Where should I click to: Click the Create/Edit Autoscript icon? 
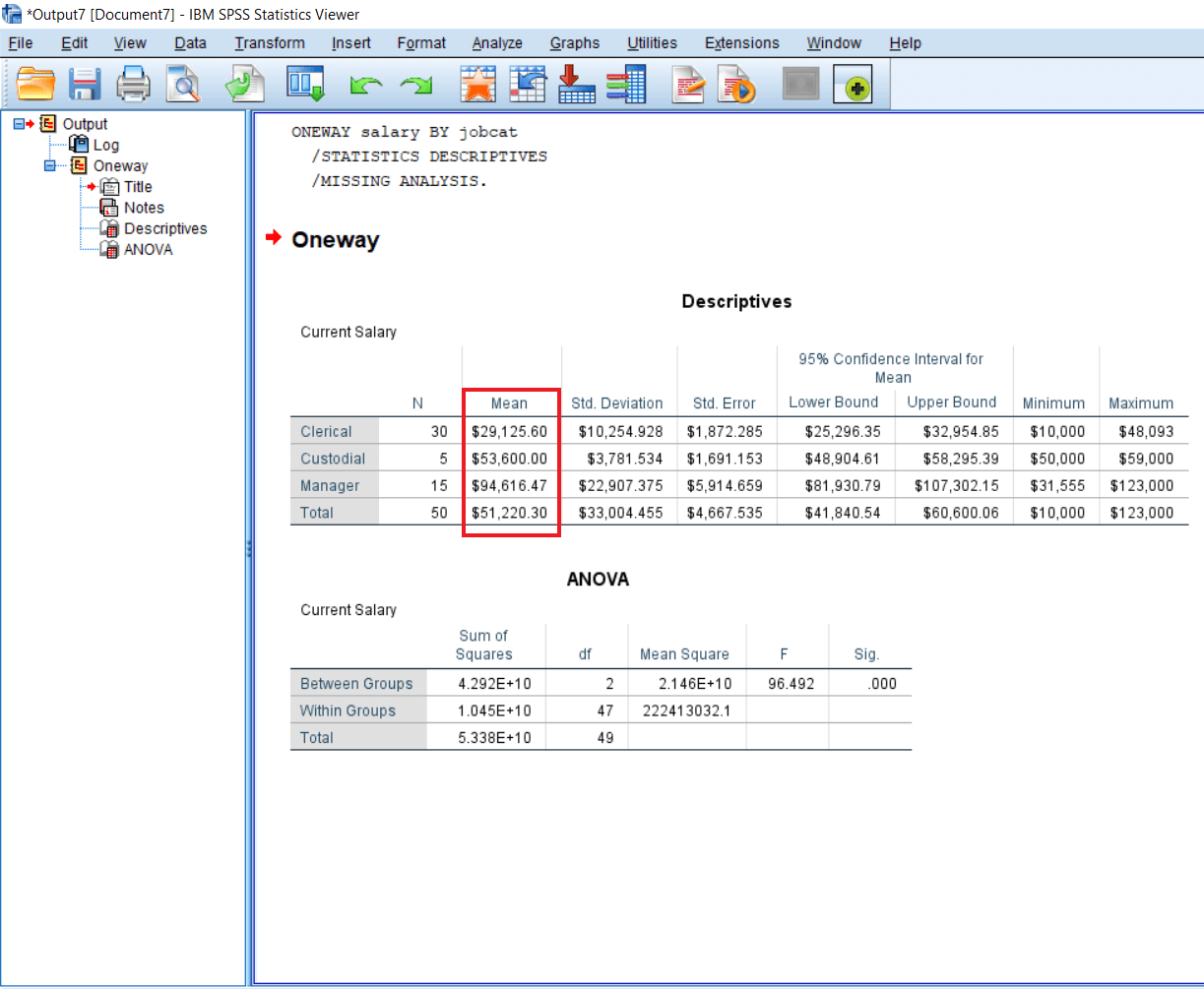pos(689,85)
